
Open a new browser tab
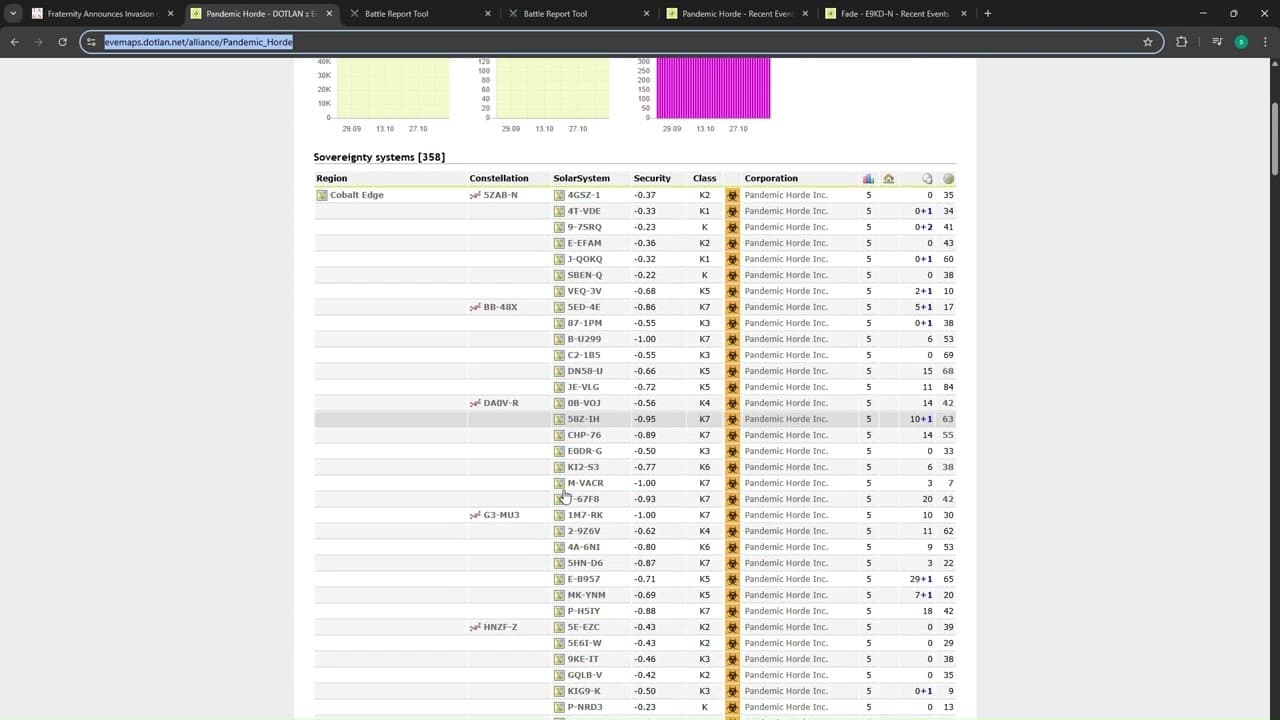pyautogui.click(x=988, y=14)
